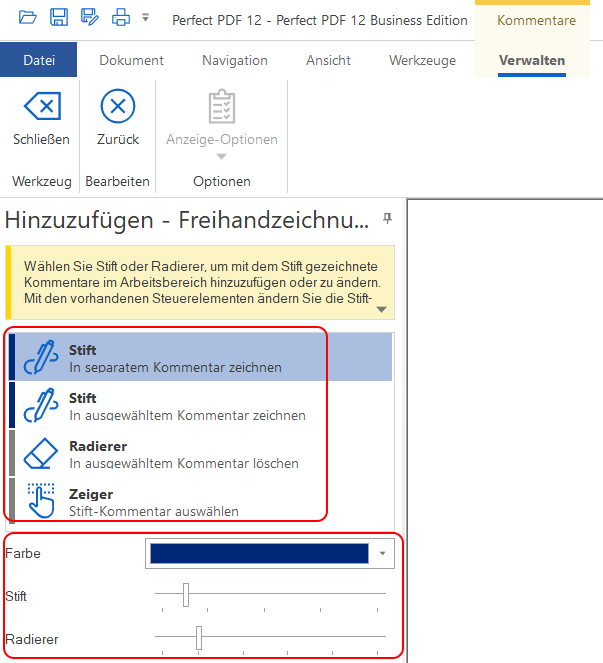Click the yellow hint text about Stift oder Radierer
The image size is (603, 663).
[x=202, y=282]
